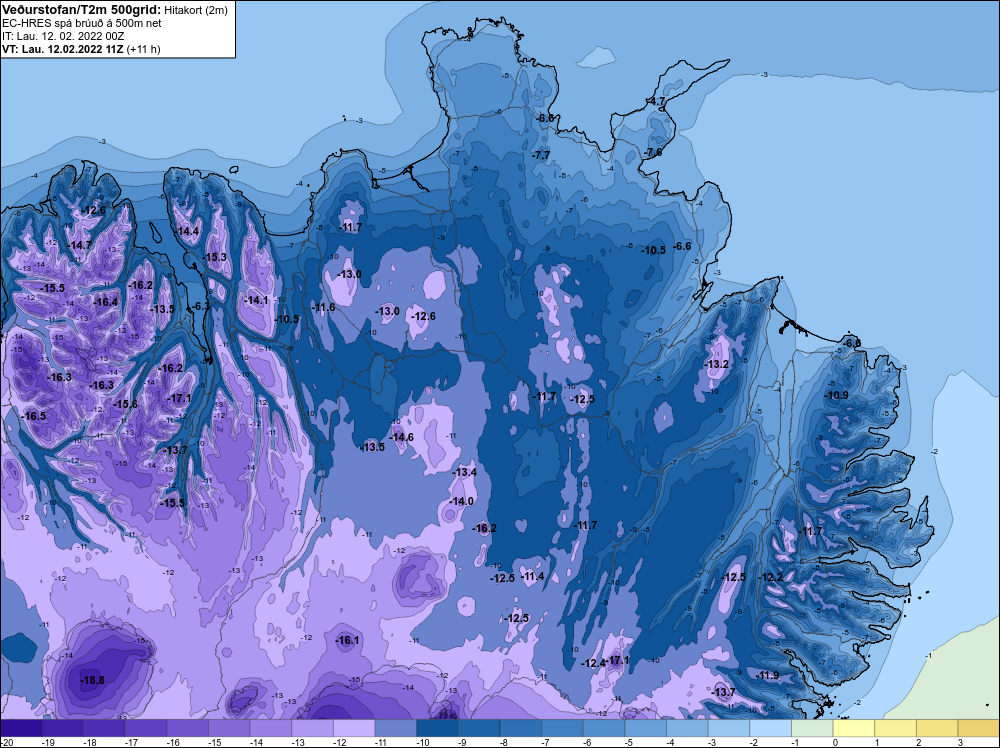Click the "EC-HRES spá brúuð á 500m net" line

point(82,23)
